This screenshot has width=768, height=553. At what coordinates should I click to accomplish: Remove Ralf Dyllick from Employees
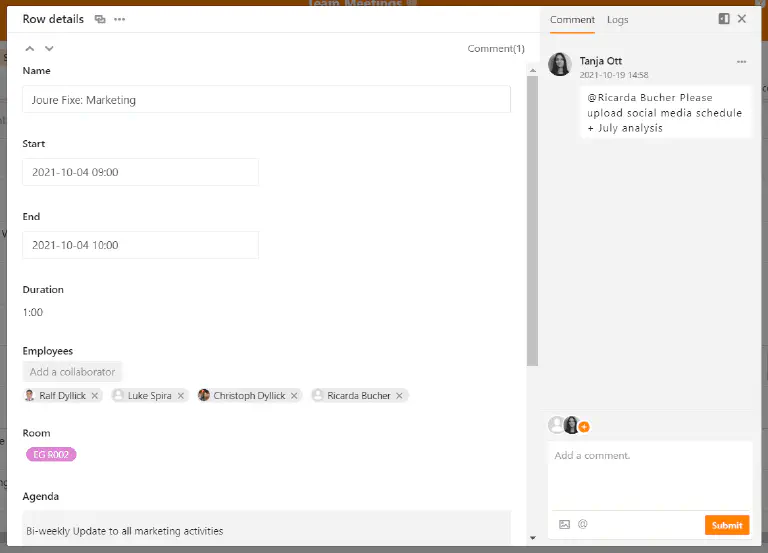click(95, 395)
